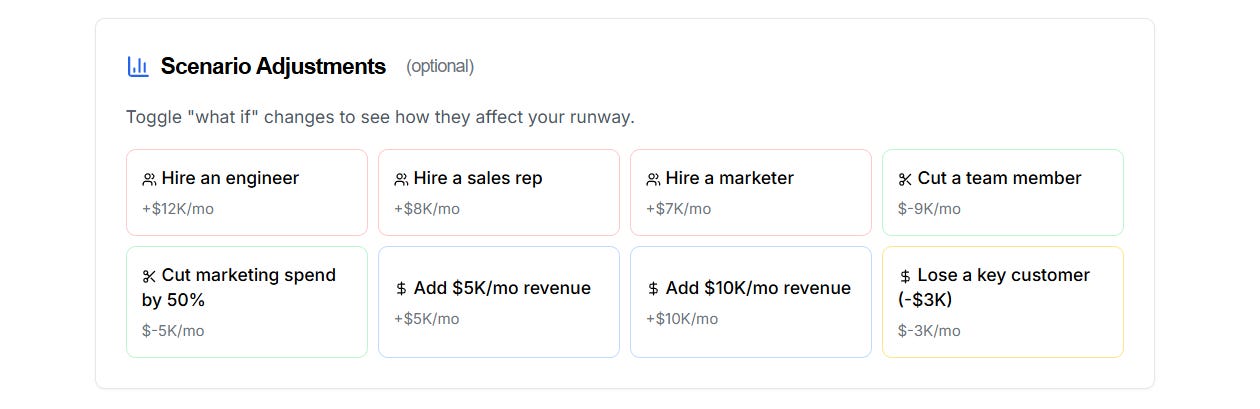Click the +$12K/mo cost text
Screen dimensions: 1260x409
(178, 209)
